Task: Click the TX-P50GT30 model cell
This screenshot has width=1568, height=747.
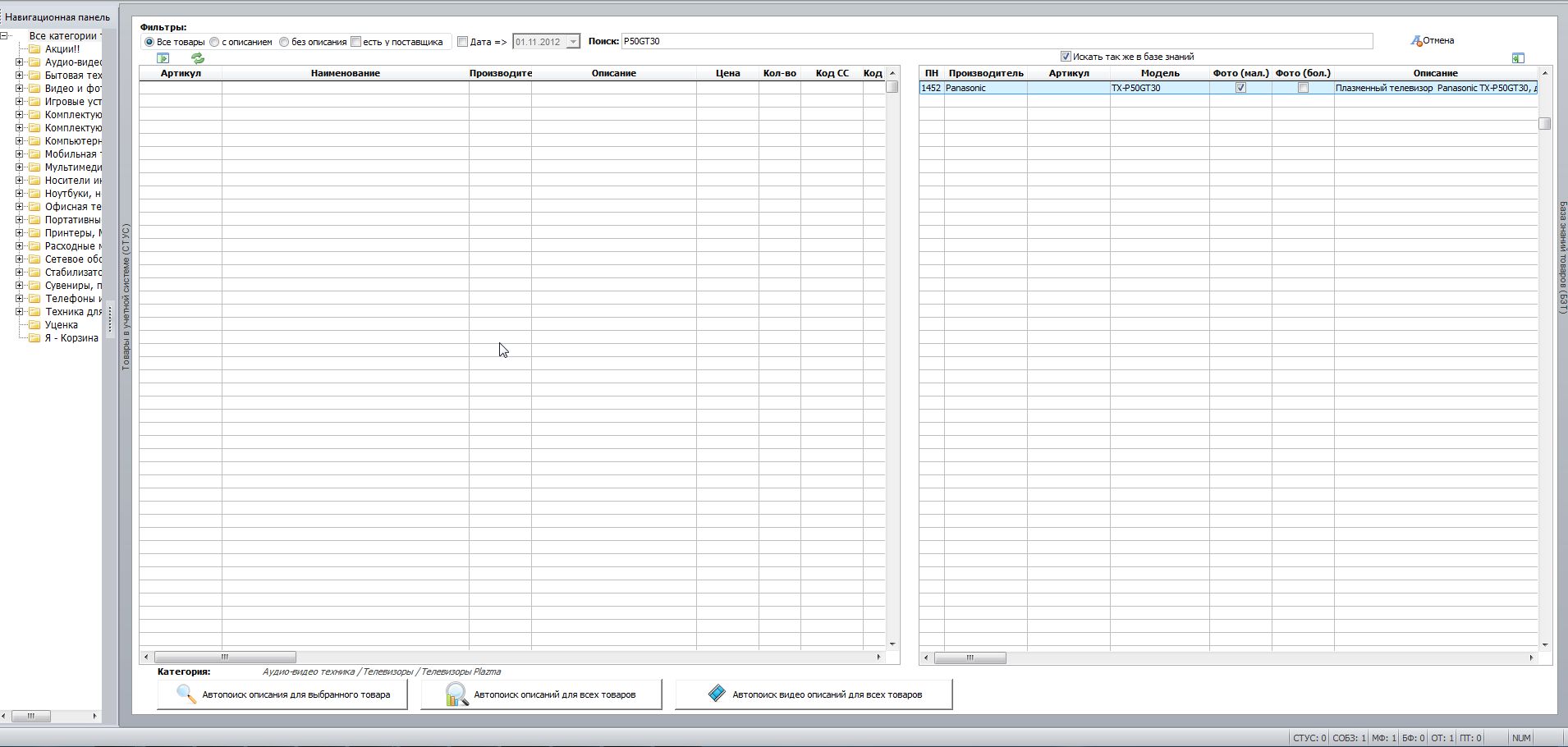Action: click(x=1160, y=88)
